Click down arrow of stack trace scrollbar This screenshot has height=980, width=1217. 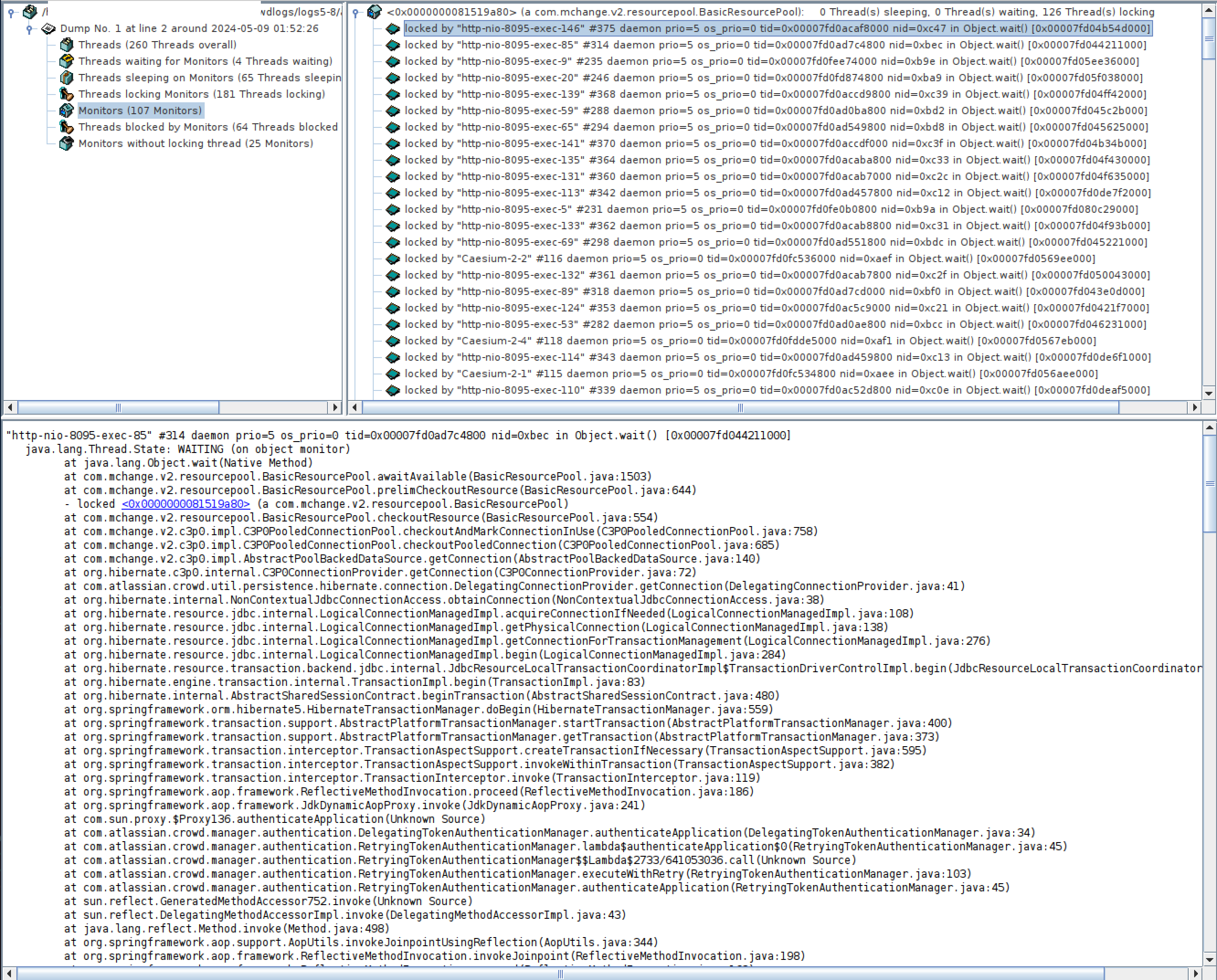(x=1209, y=959)
